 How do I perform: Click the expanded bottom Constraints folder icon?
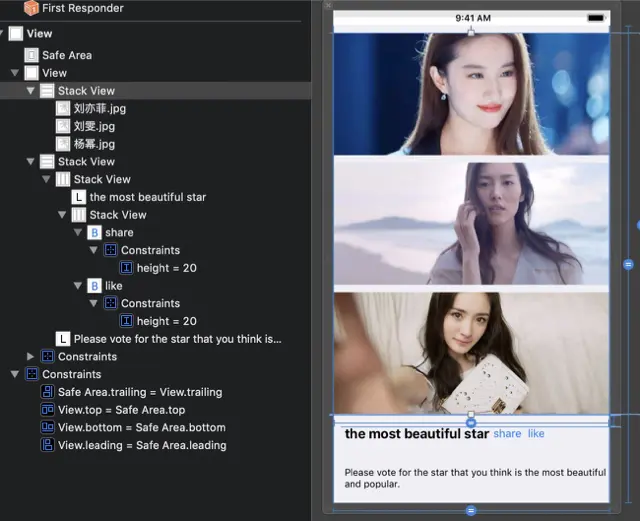(x=31, y=374)
